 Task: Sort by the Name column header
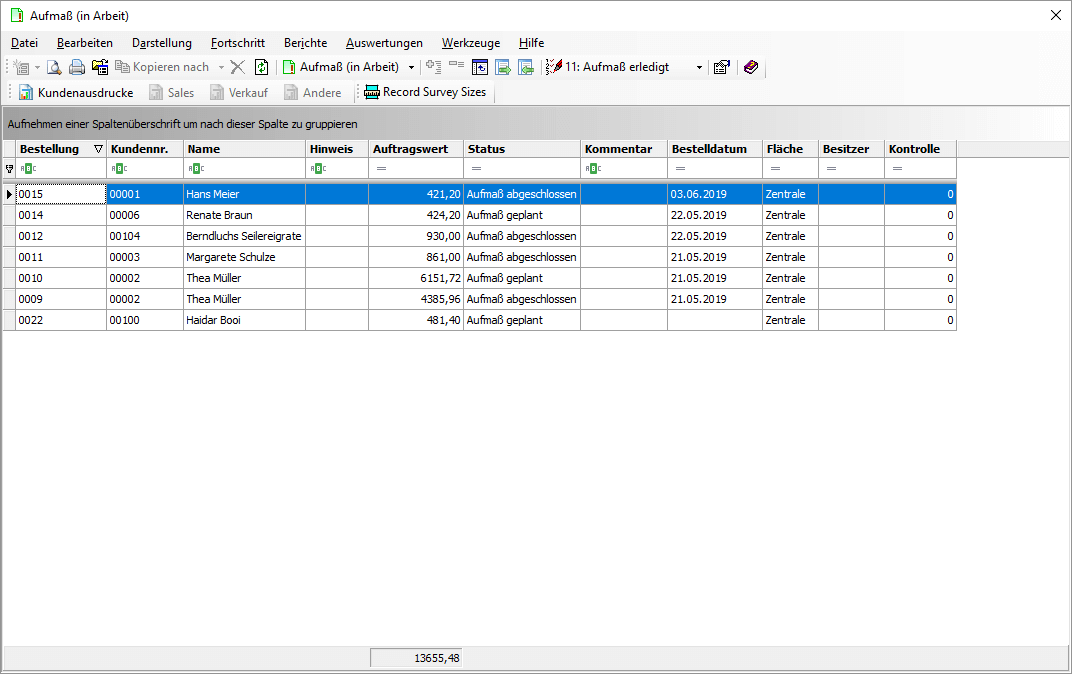point(245,149)
